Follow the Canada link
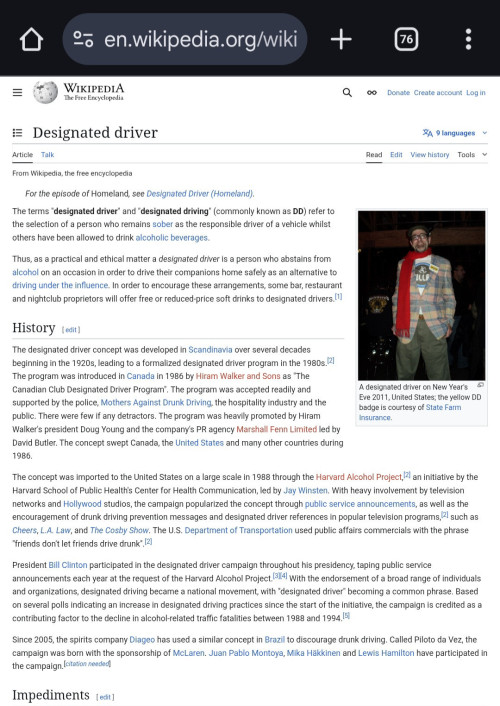The image size is (500, 706). click(x=141, y=376)
